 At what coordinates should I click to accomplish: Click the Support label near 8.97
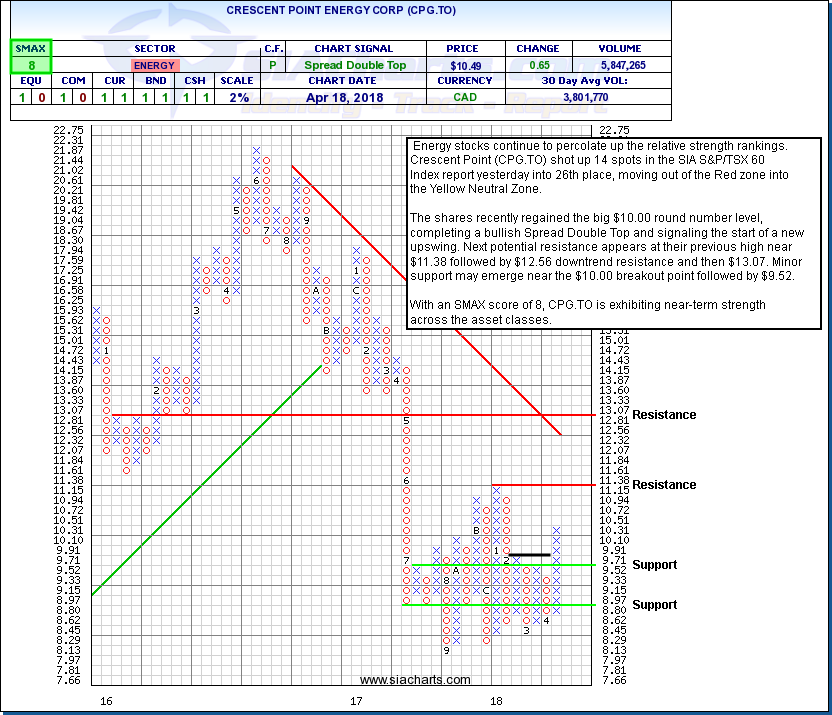pos(654,605)
